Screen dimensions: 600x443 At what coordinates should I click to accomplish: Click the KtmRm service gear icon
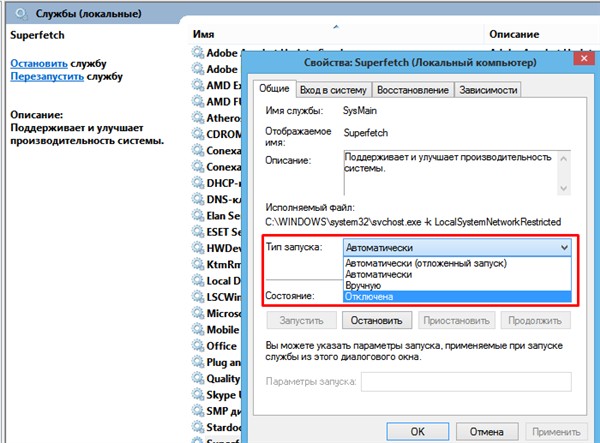pyautogui.click(x=198, y=264)
